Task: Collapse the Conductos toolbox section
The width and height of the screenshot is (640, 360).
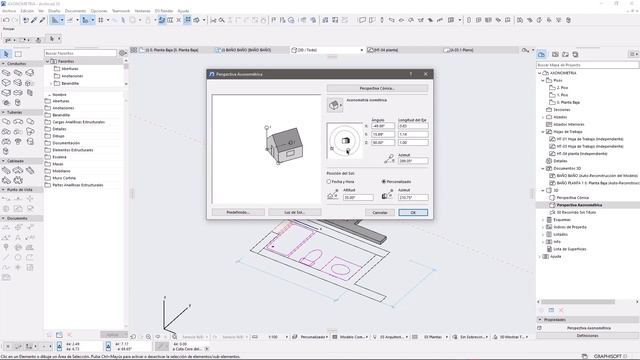Action: [4, 64]
